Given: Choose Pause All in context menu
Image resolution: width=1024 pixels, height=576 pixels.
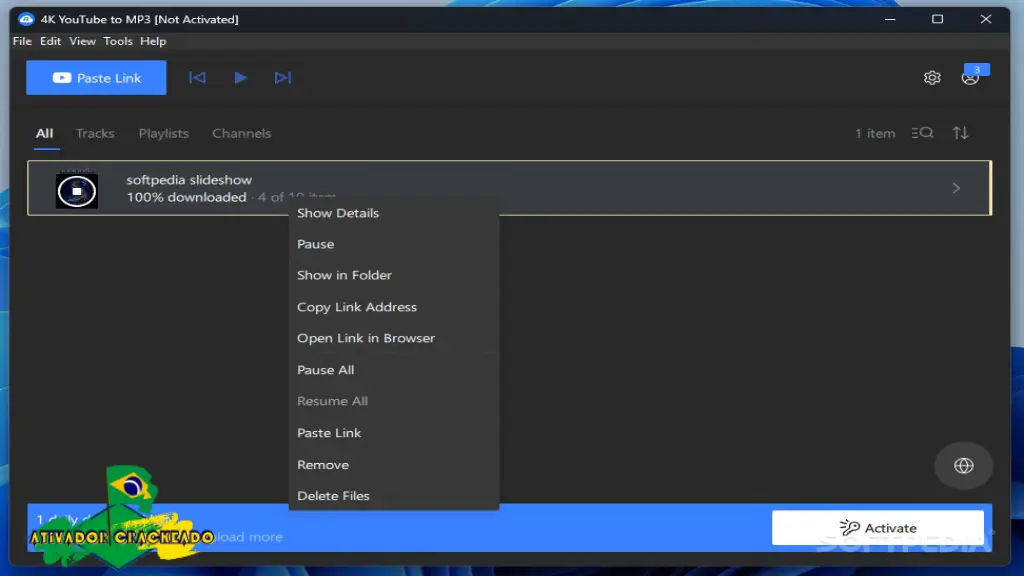Looking at the screenshot, I should coord(394,370).
